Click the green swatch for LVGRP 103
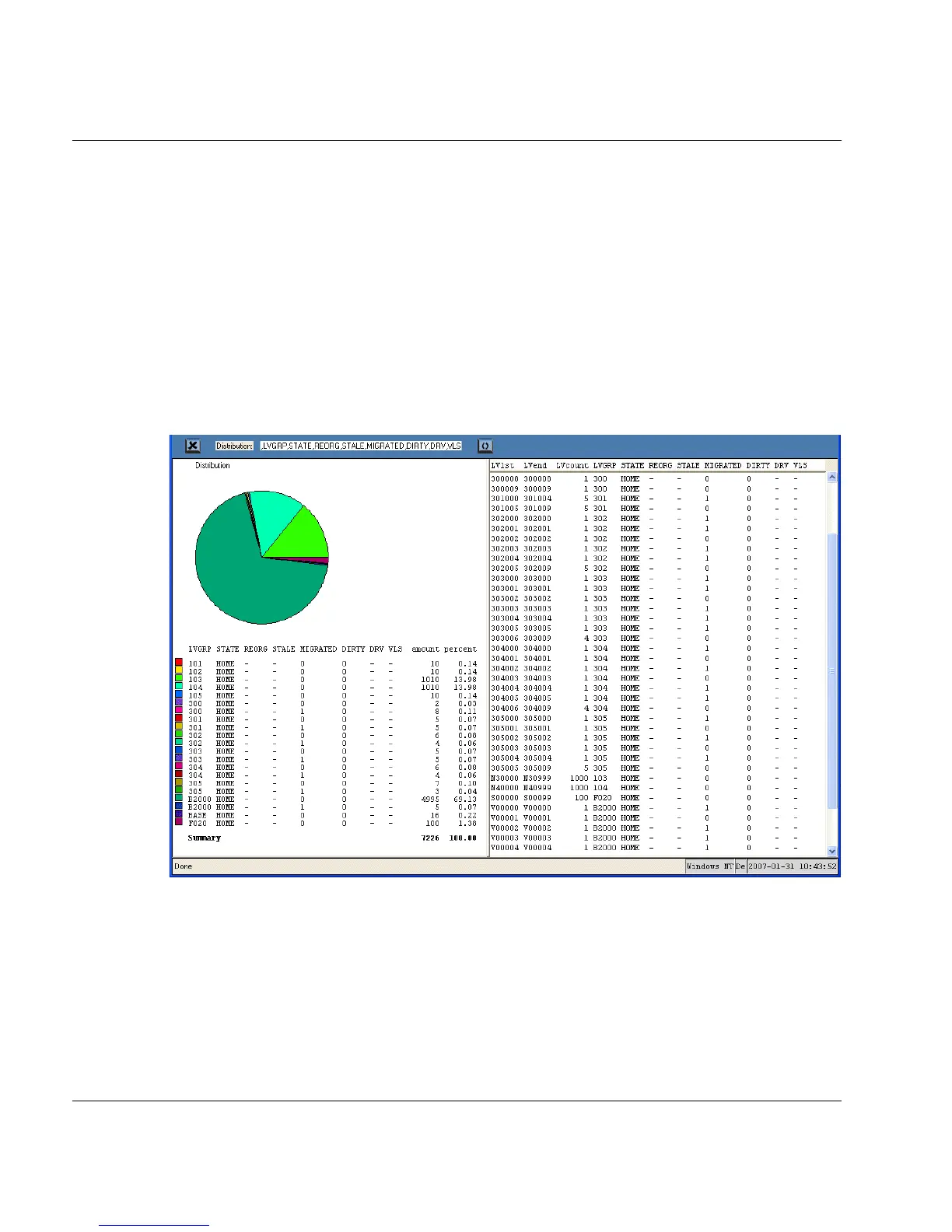The height and width of the screenshot is (1232, 952). pos(179,679)
